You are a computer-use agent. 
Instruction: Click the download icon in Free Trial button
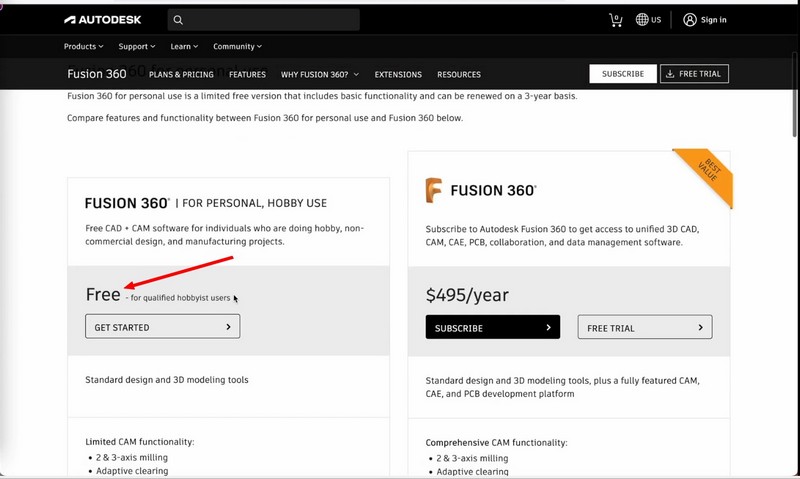tap(671, 74)
